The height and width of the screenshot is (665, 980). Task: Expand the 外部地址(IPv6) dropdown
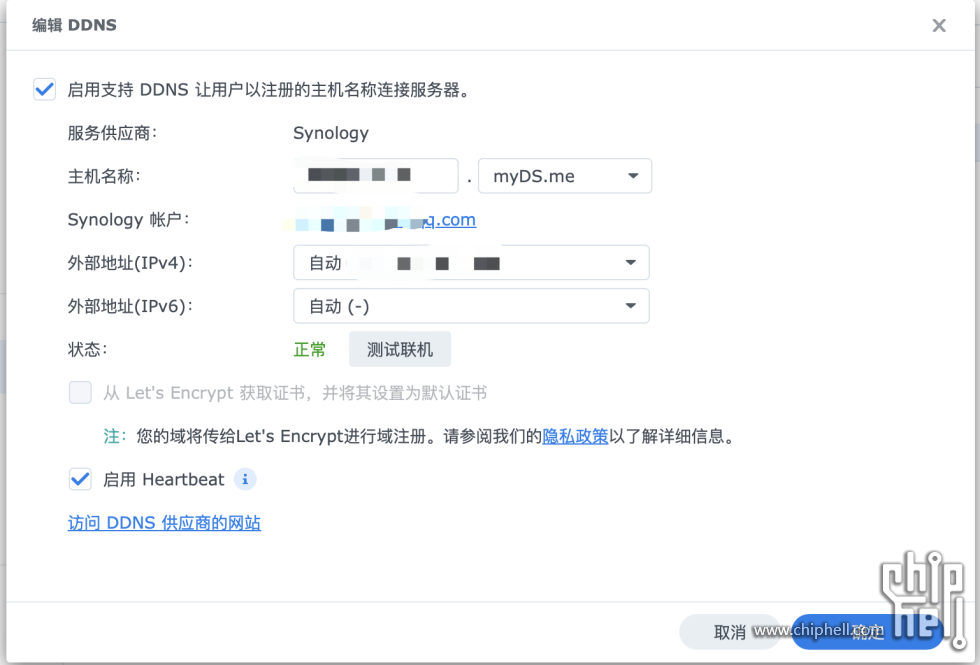coord(471,306)
